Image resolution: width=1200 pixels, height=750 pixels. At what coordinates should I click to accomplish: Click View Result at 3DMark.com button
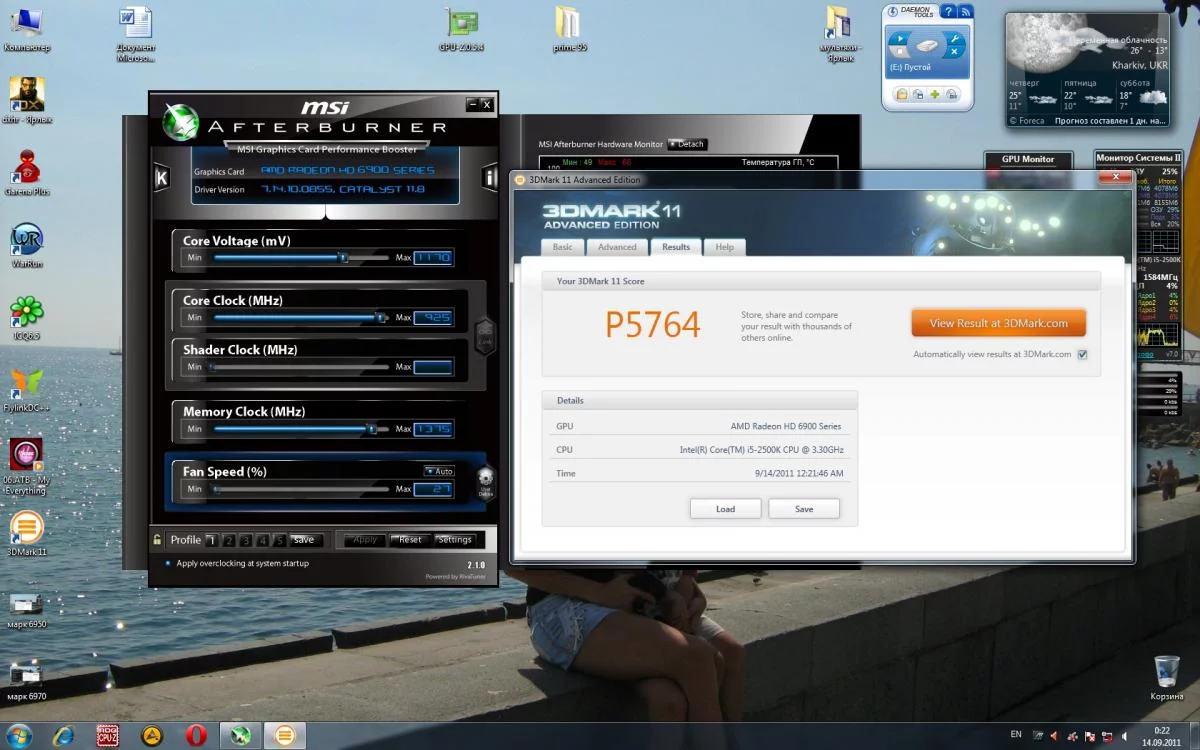998,323
